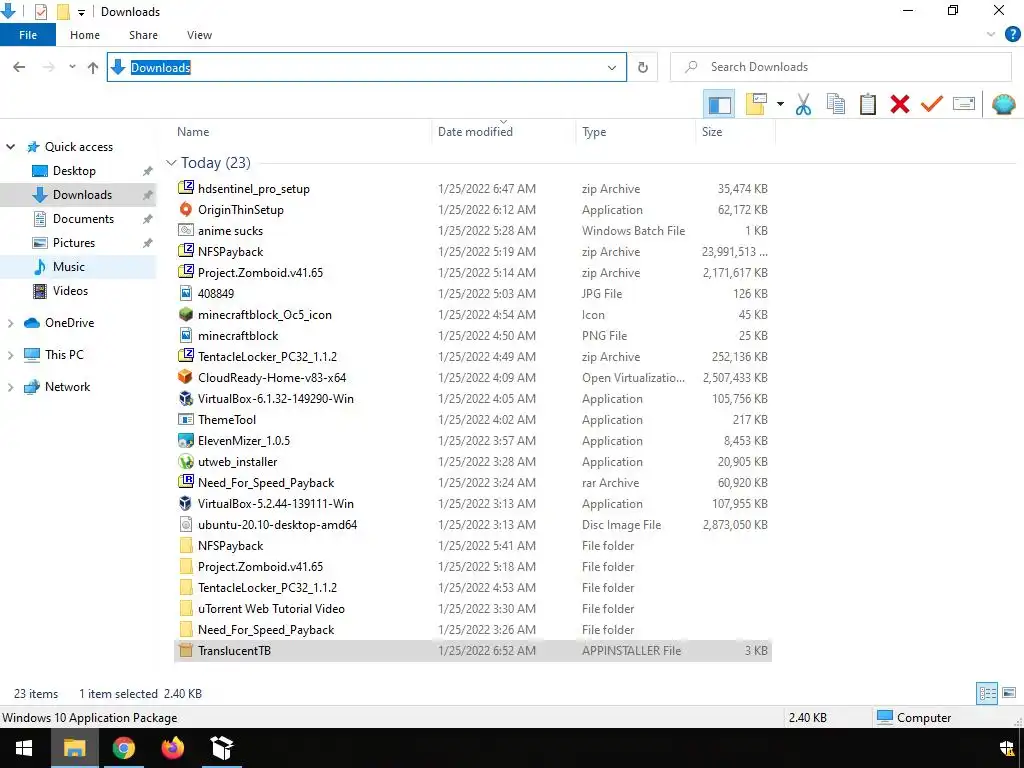Click the Search Downloads field
The width and height of the screenshot is (1024, 768).
(x=841, y=67)
